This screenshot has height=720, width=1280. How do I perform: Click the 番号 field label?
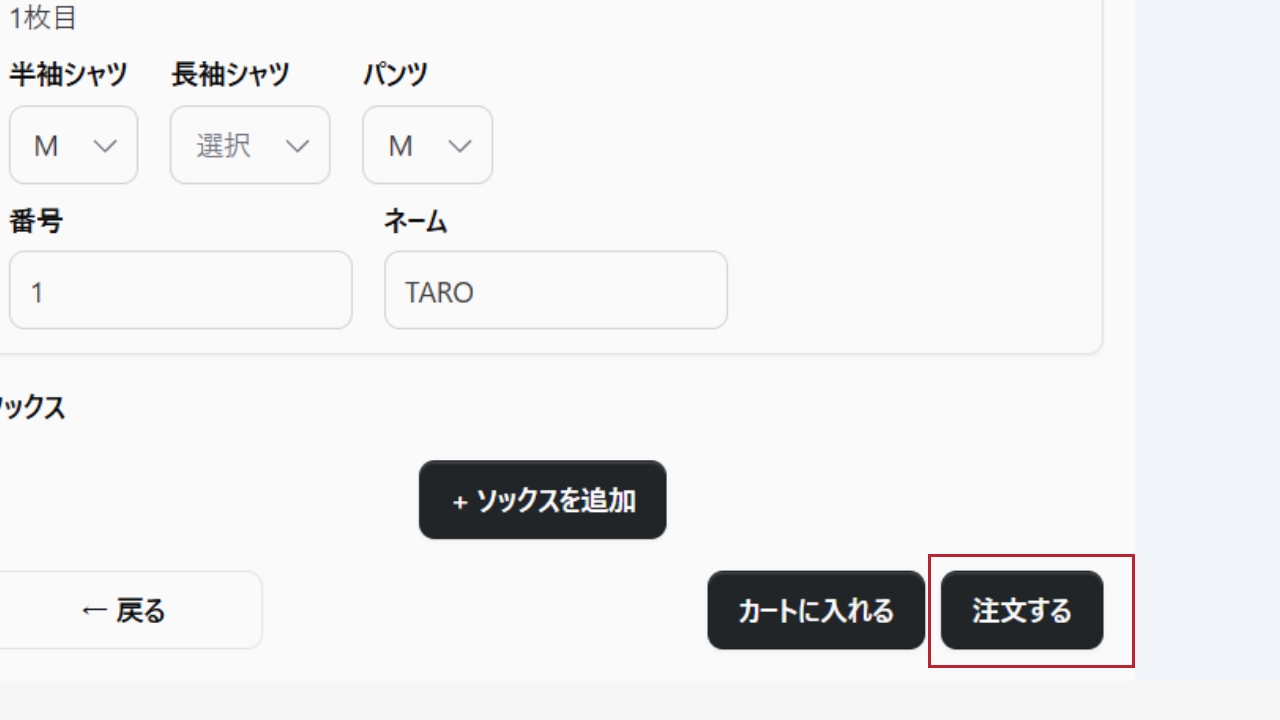[36, 222]
